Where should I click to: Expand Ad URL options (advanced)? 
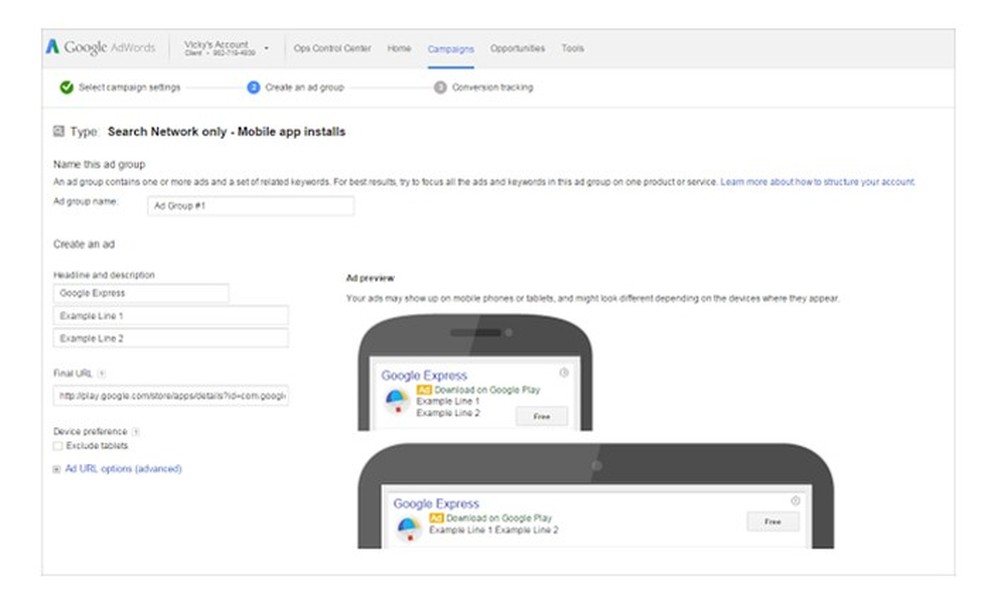click(x=120, y=468)
